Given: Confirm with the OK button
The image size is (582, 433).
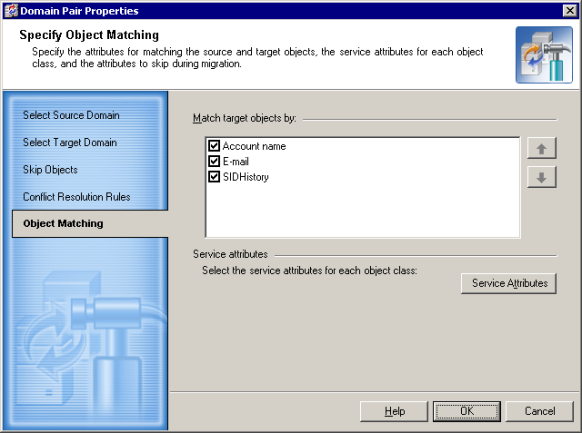Looking at the screenshot, I should point(467,411).
